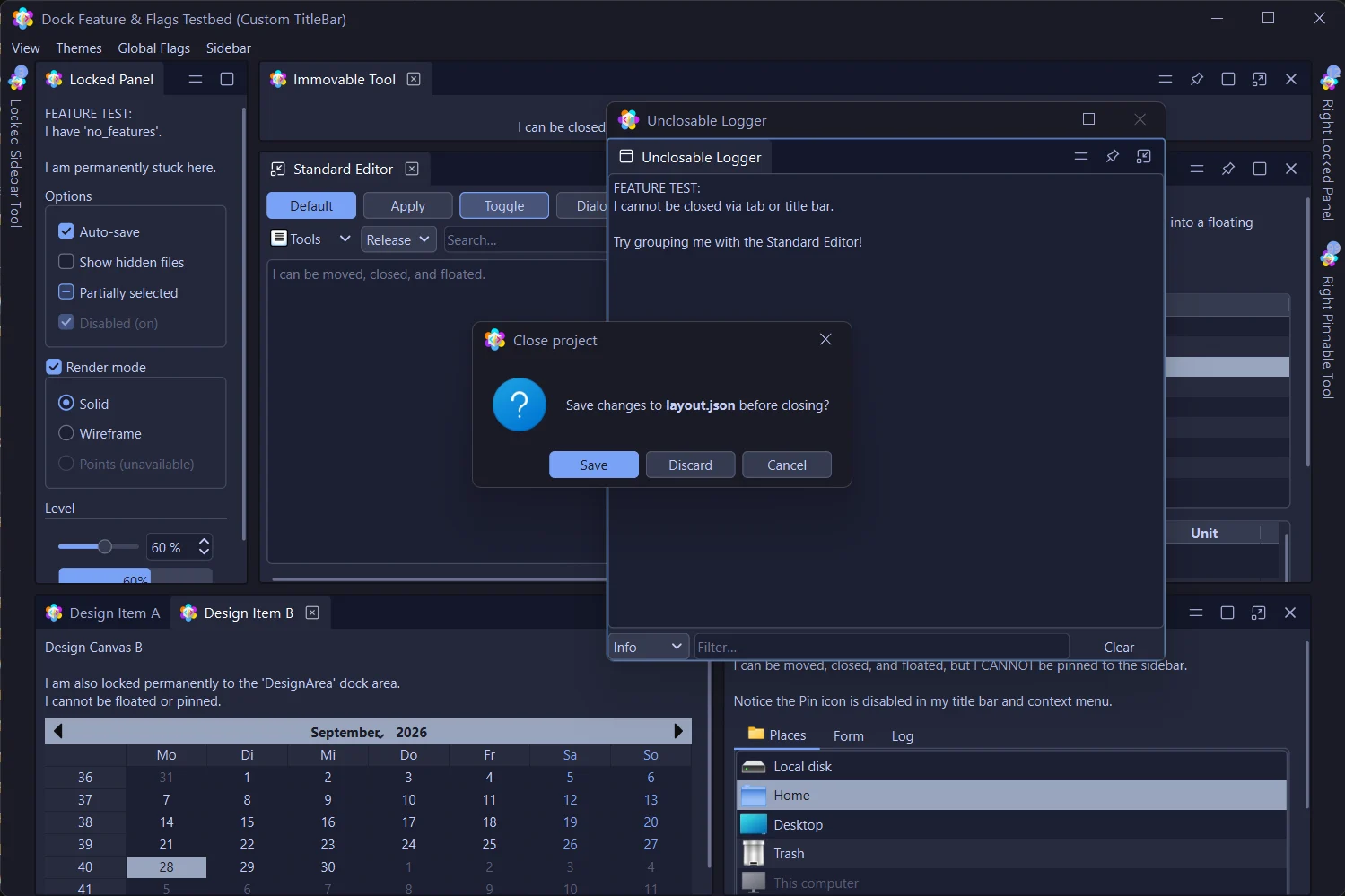Pin the Immovable Tool panel row
This screenshot has width=1345, height=896.
(1197, 79)
